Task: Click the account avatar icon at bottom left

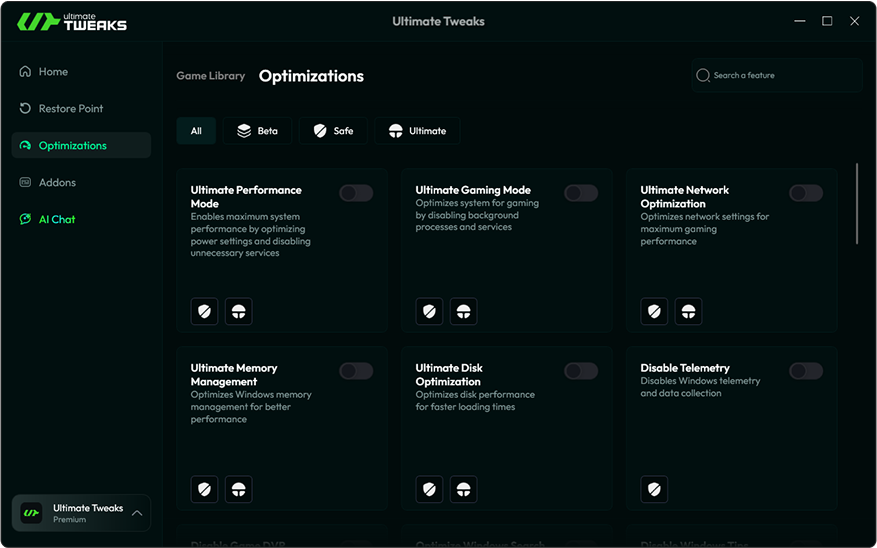Action: [32, 513]
